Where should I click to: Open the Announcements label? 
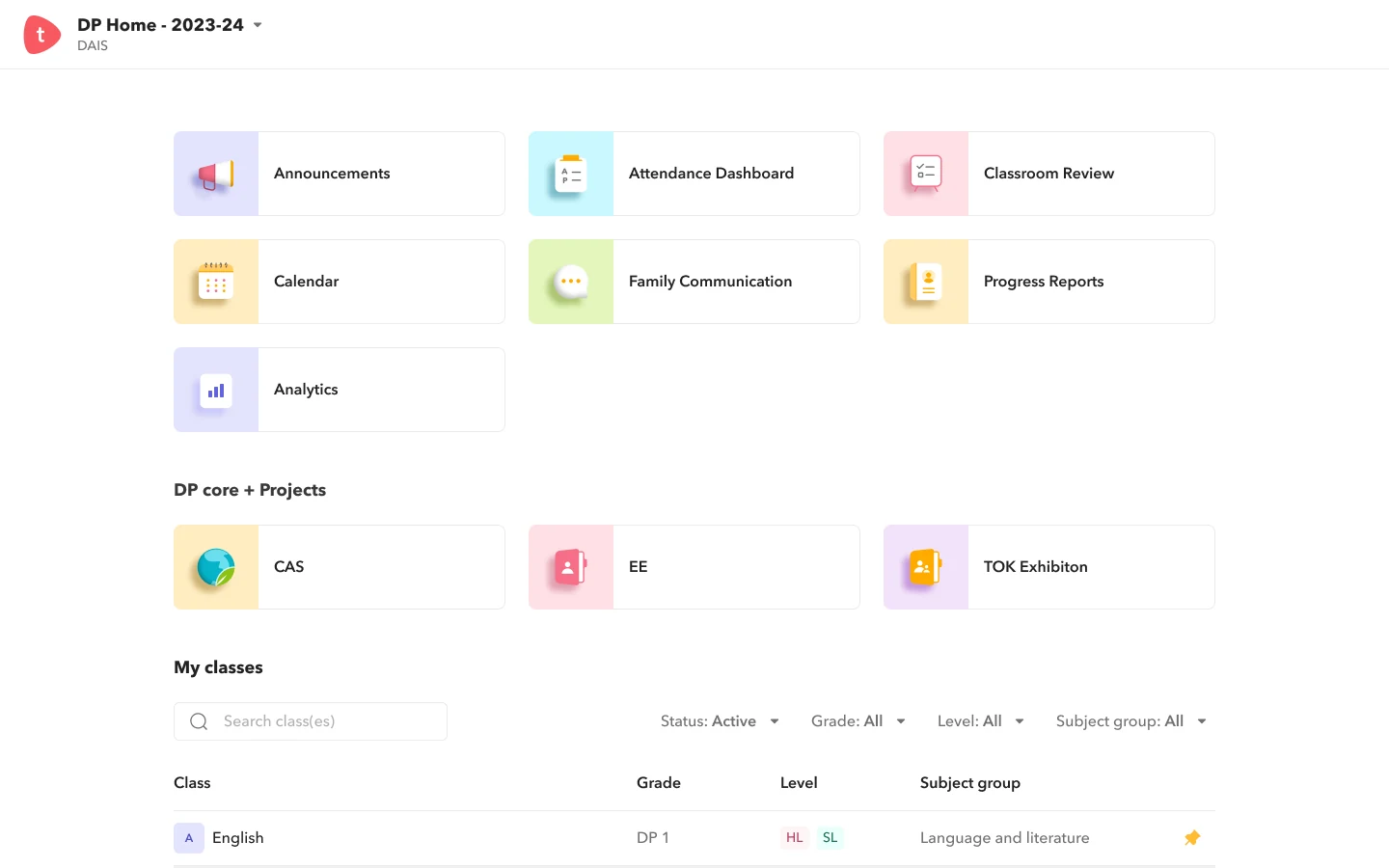pyautogui.click(x=332, y=174)
